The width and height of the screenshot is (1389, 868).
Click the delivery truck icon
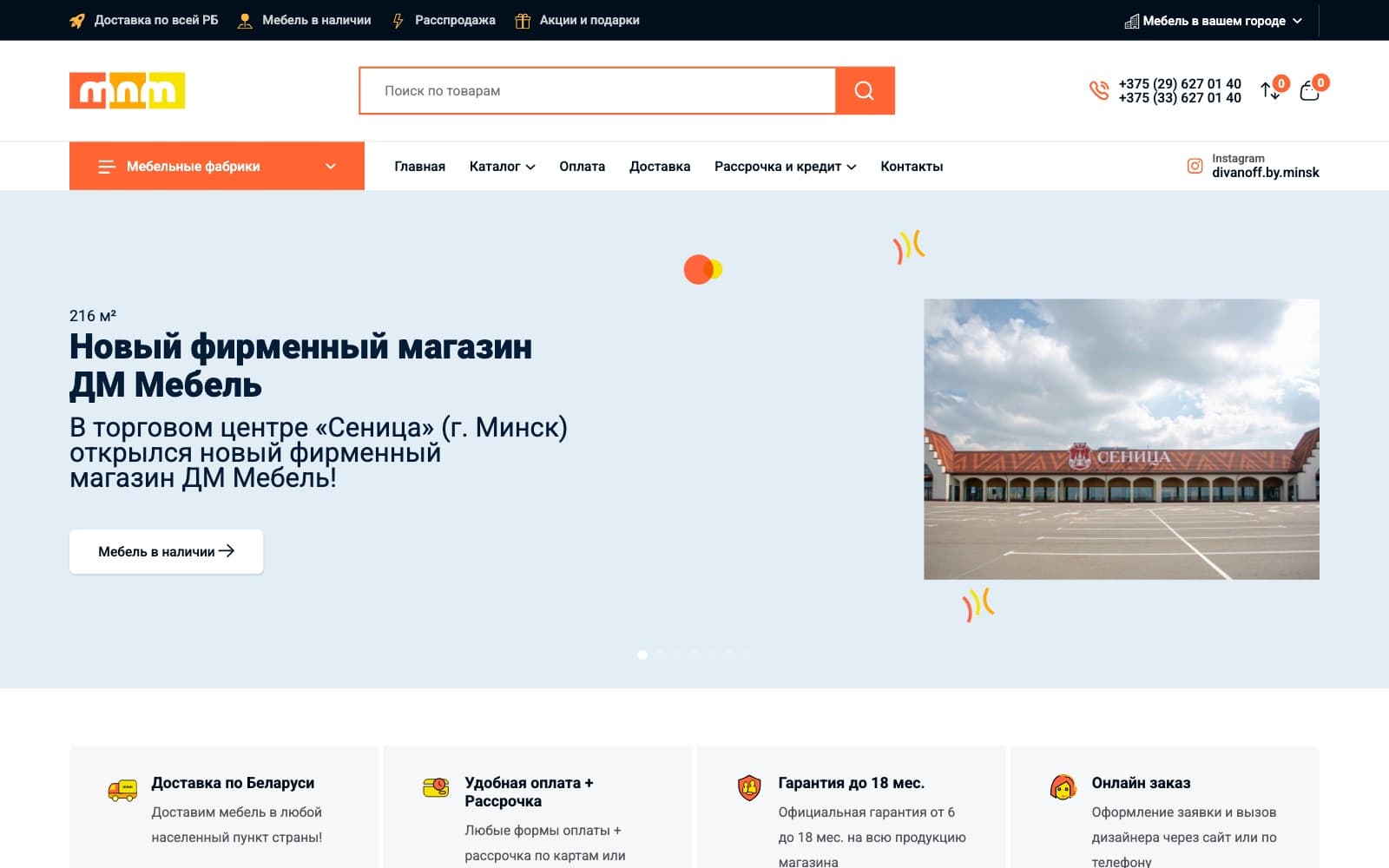[122, 789]
